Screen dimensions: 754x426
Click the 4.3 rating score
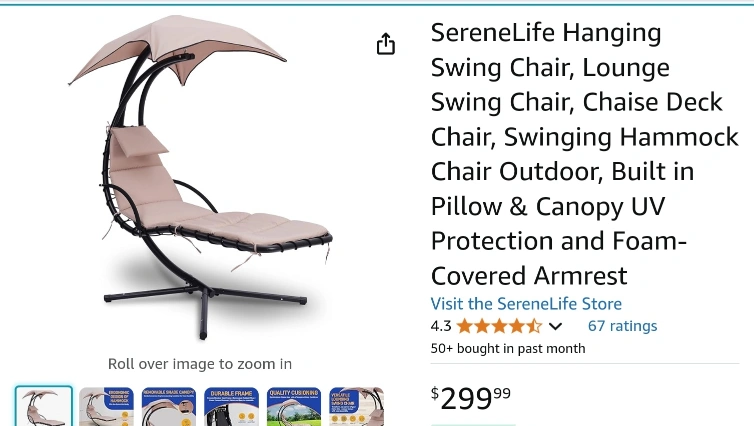tap(441, 326)
